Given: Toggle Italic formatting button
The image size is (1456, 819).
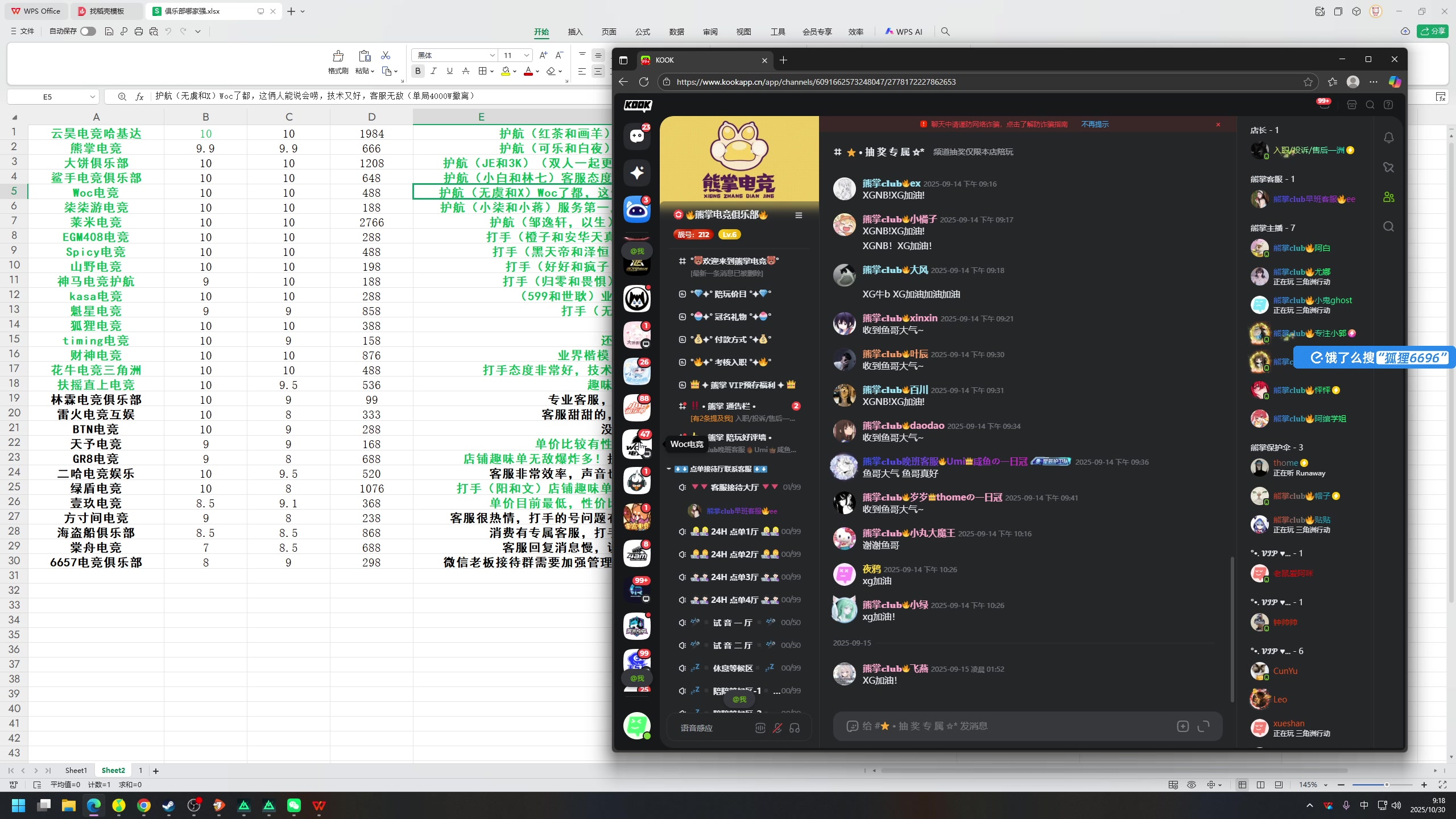Looking at the screenshot, I should [433, 71].
